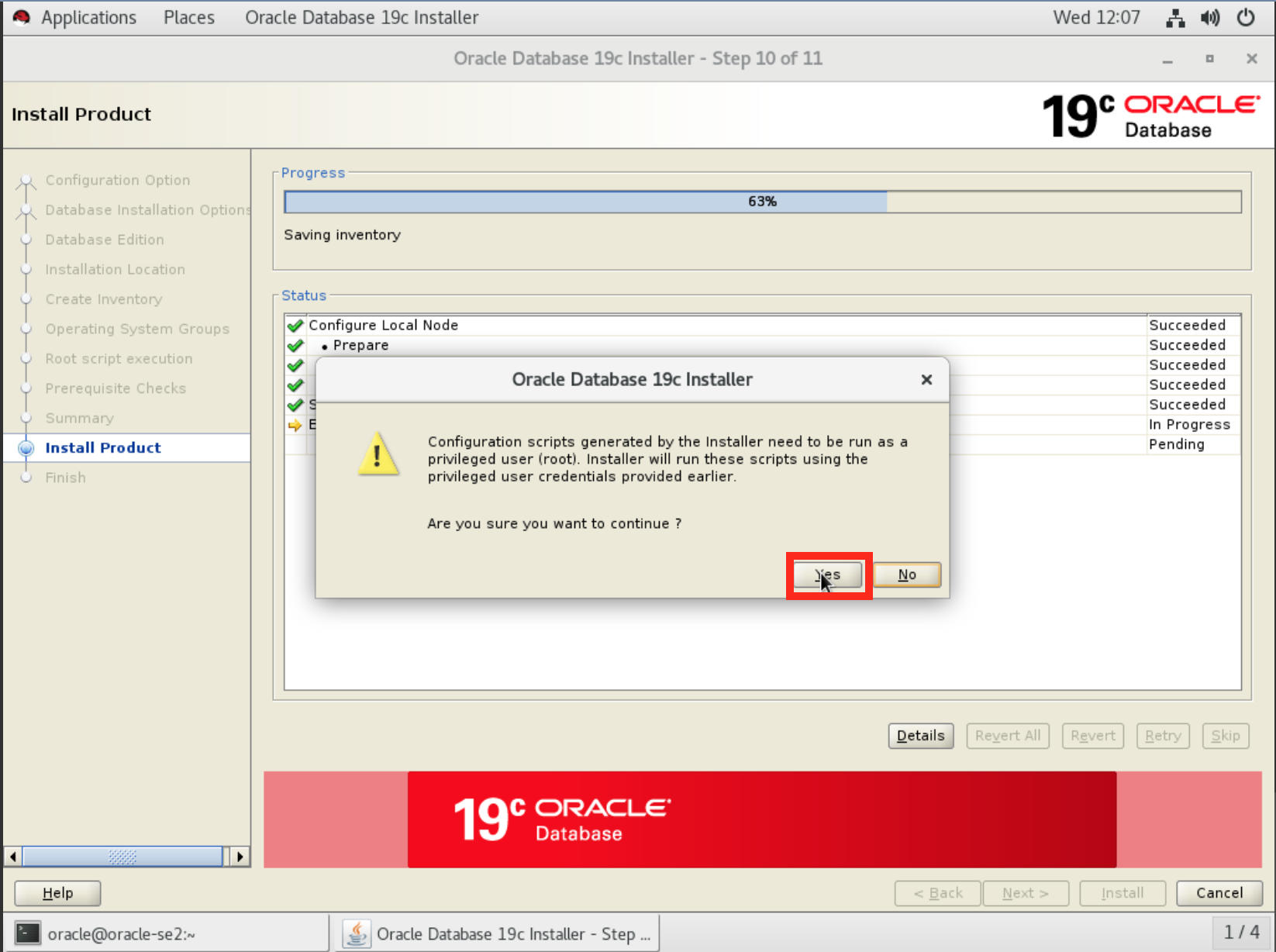This screenshot has width=1276, height=952.
Task: Click the Revert button
Action: click(1093, 736)
